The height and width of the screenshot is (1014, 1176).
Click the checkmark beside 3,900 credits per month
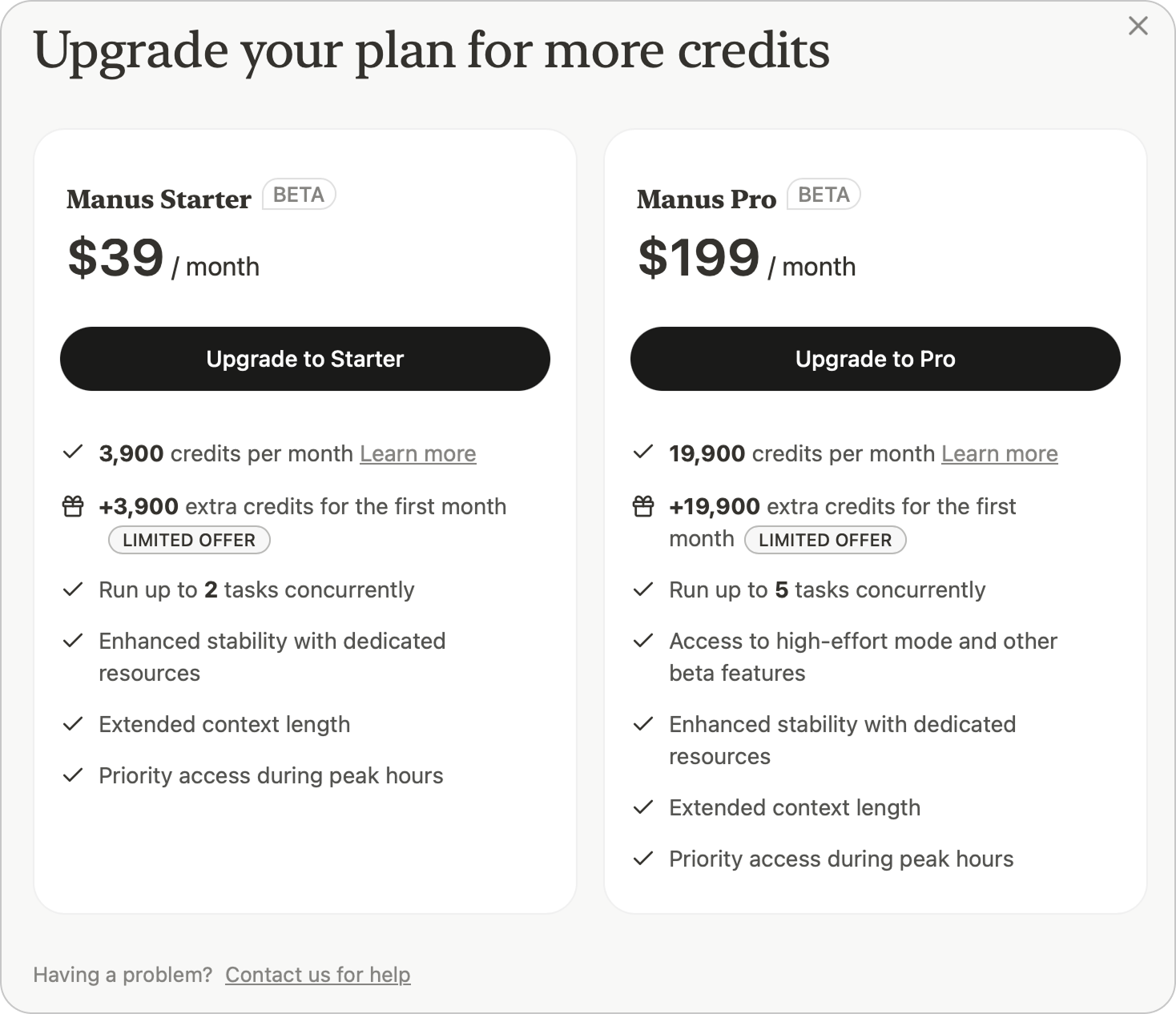[73, 453]
